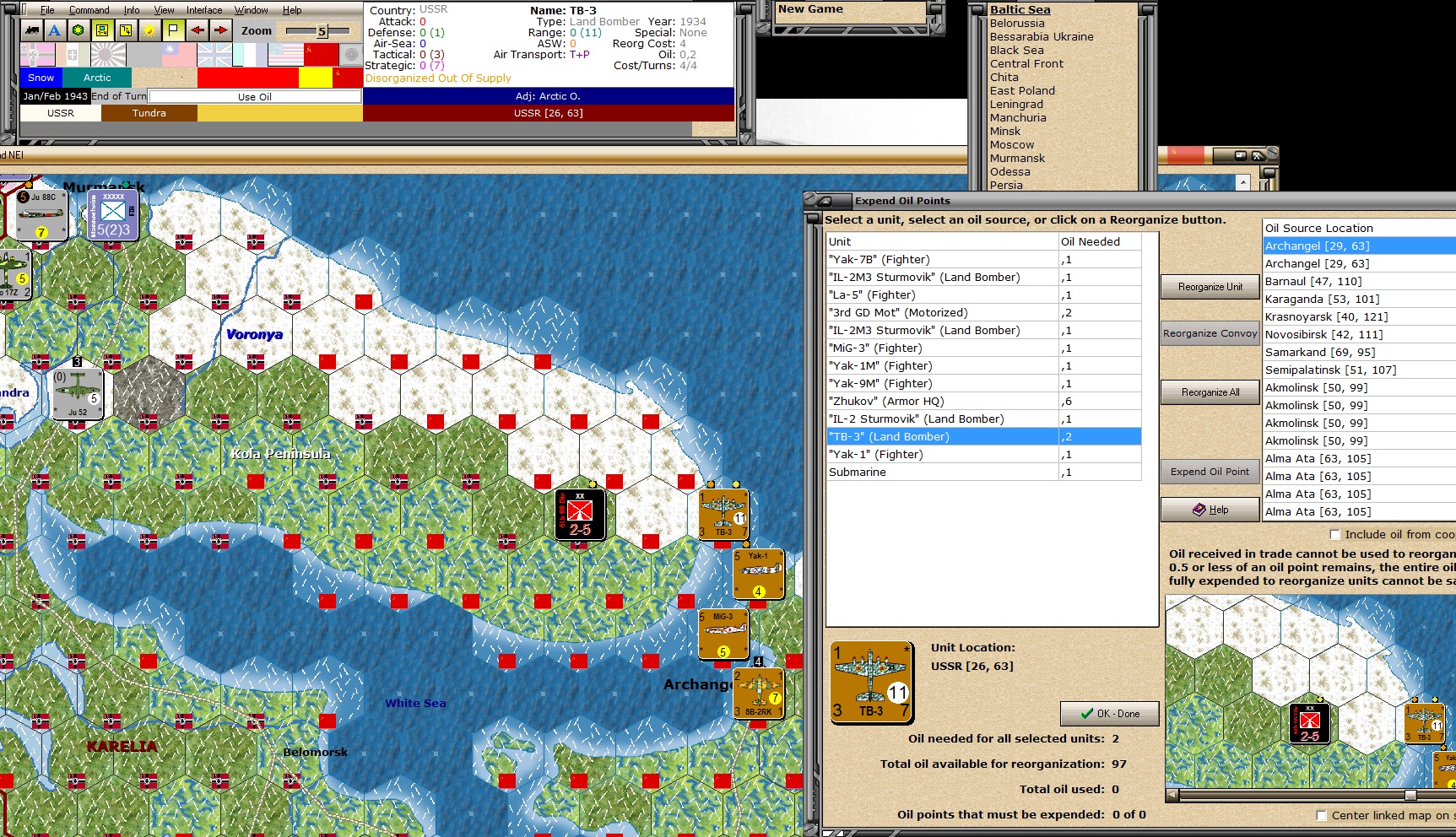Viewport: 1456px width, 837px height.
Task: Click the Help button with the book icon
Action: click(1210, 510)
